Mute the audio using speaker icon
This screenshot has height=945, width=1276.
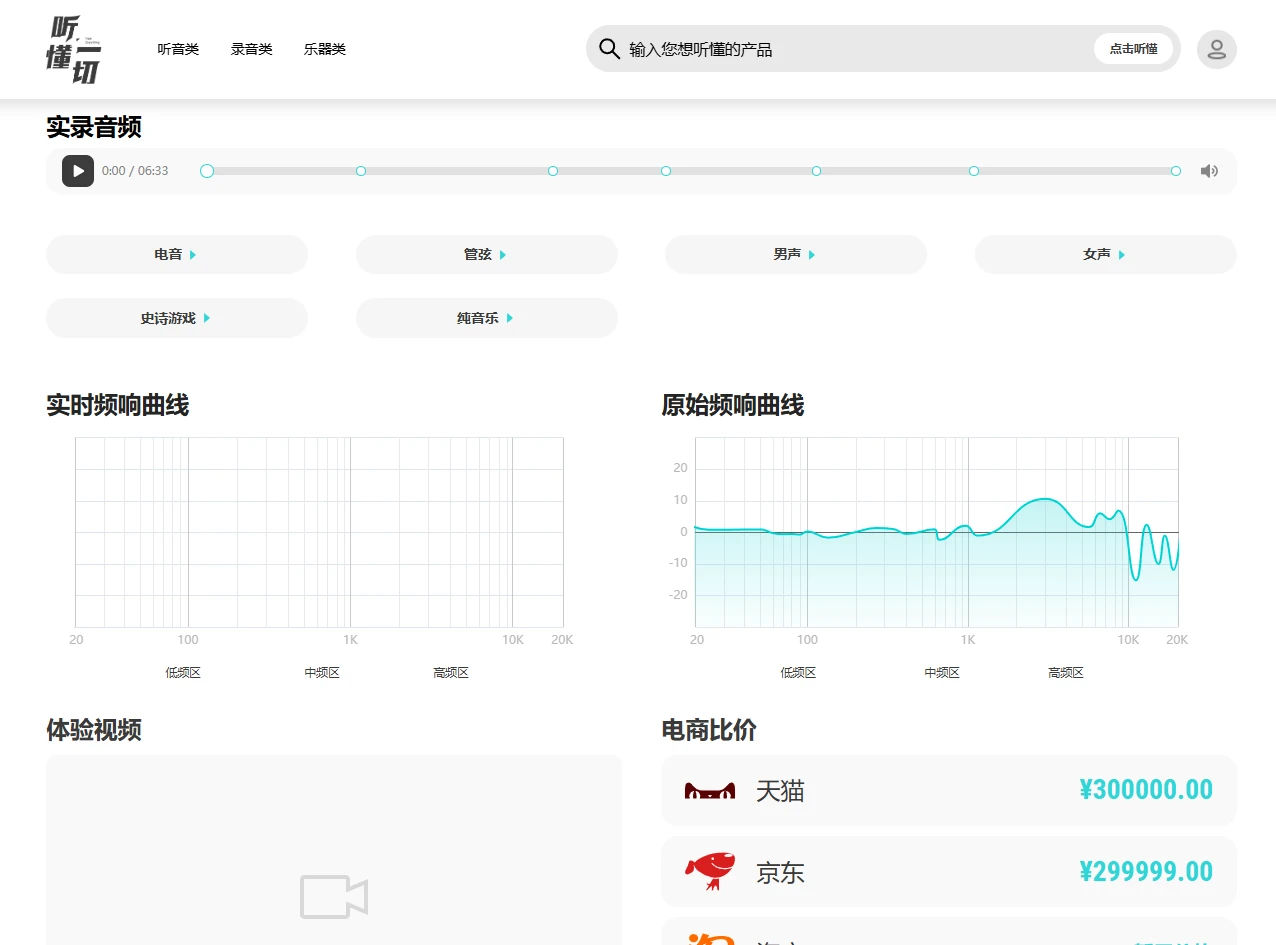(x=1209, y=171)
